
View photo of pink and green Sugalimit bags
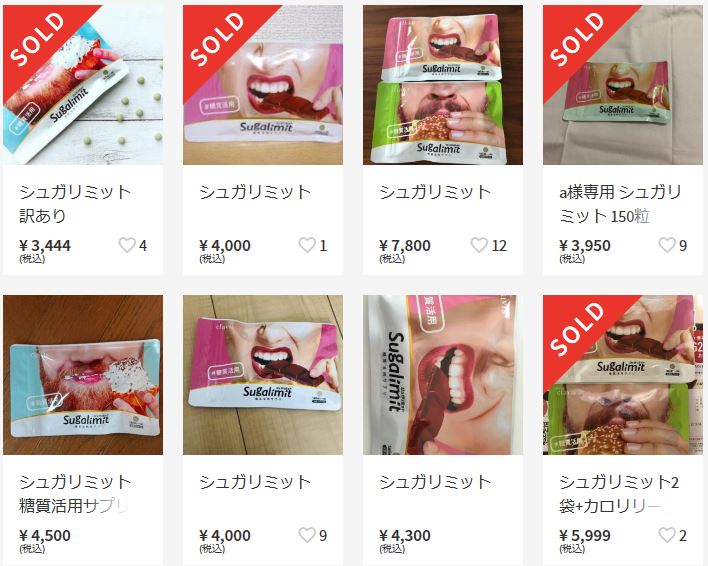pyautogui.click(x=443, y=85)
